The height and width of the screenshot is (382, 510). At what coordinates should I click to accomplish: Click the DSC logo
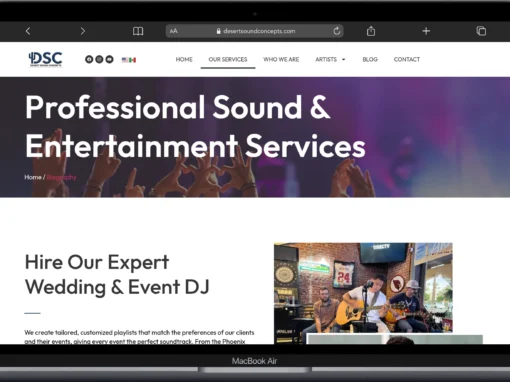coord(45,59)
